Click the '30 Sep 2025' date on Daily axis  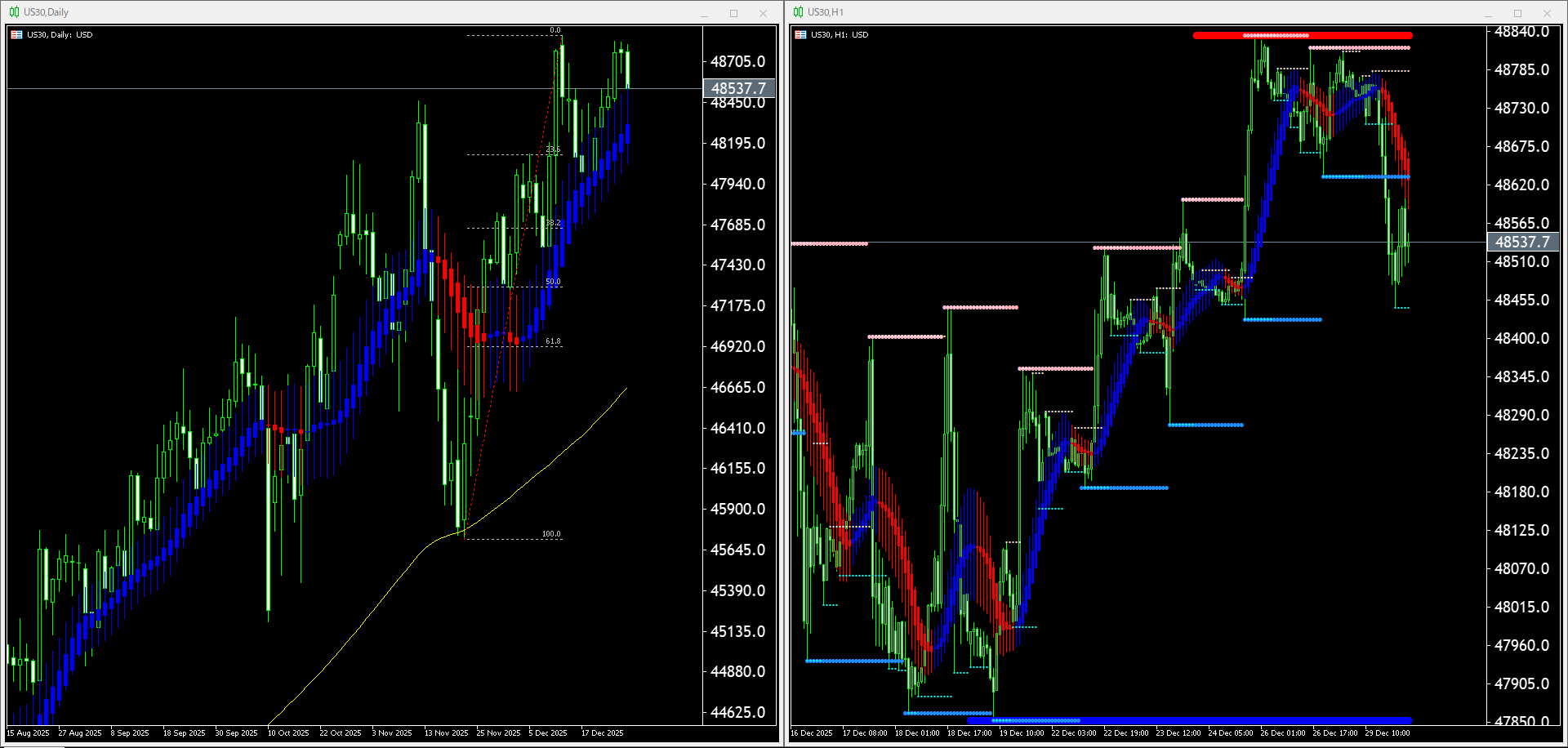point(237,733)
